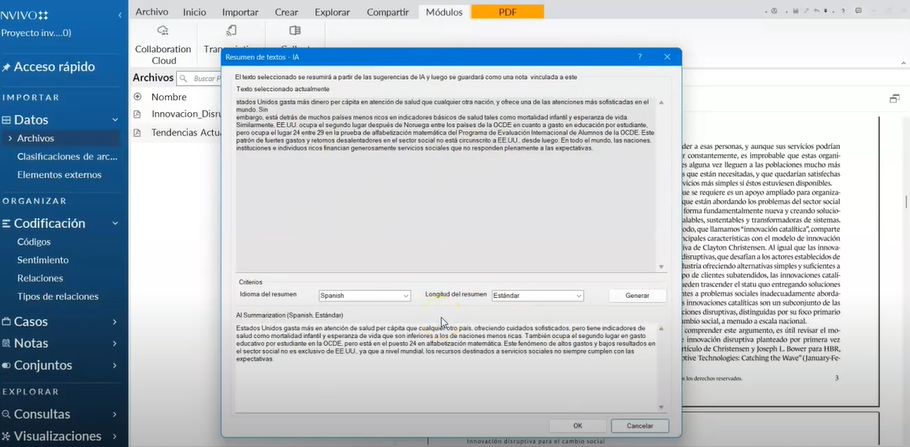Select the Módulos ribbon tab
Screen dimensions: 910x447
[x=444, y=12]
